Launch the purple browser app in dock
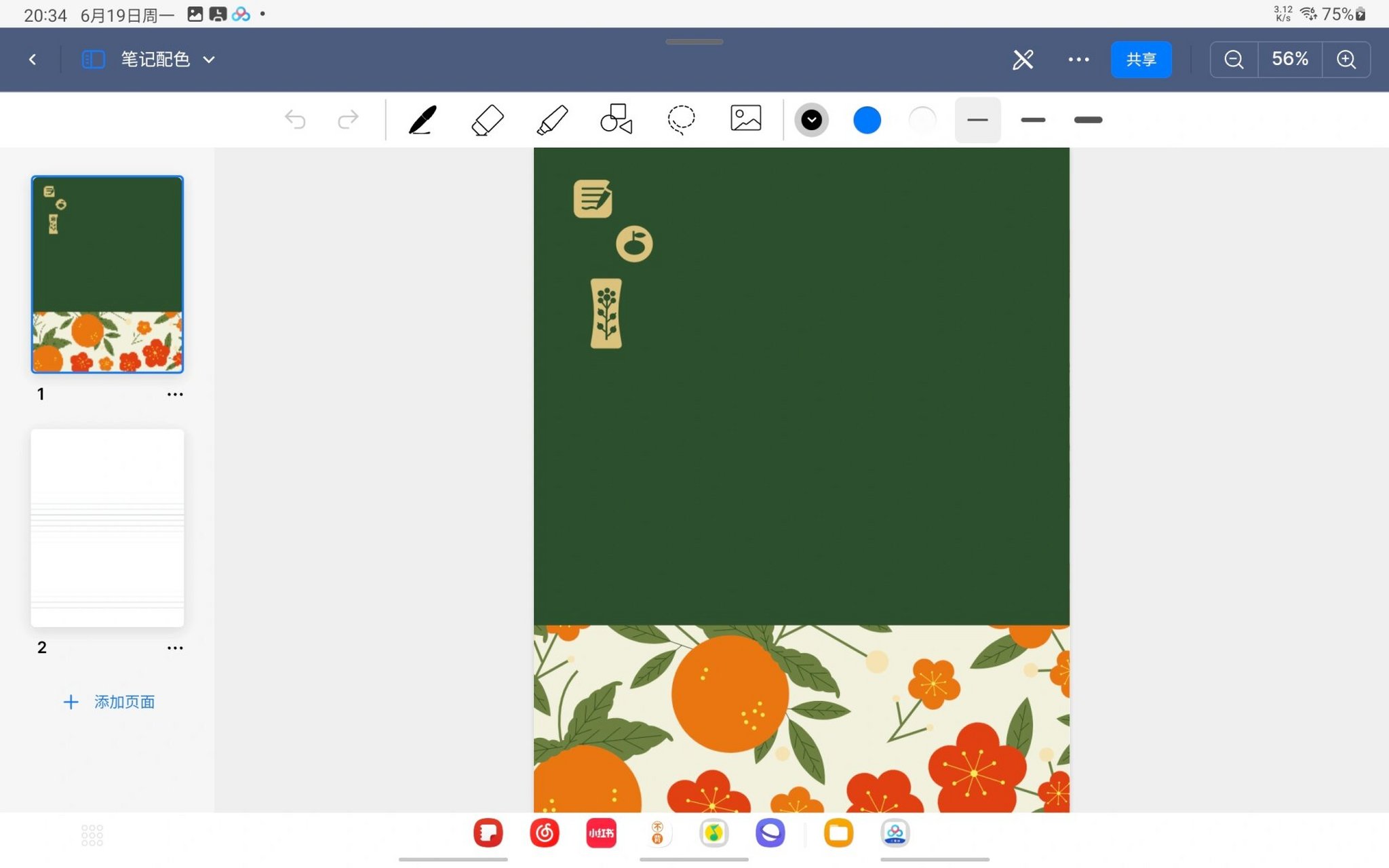The image size is (1389, 868). [x=770, y=833]
